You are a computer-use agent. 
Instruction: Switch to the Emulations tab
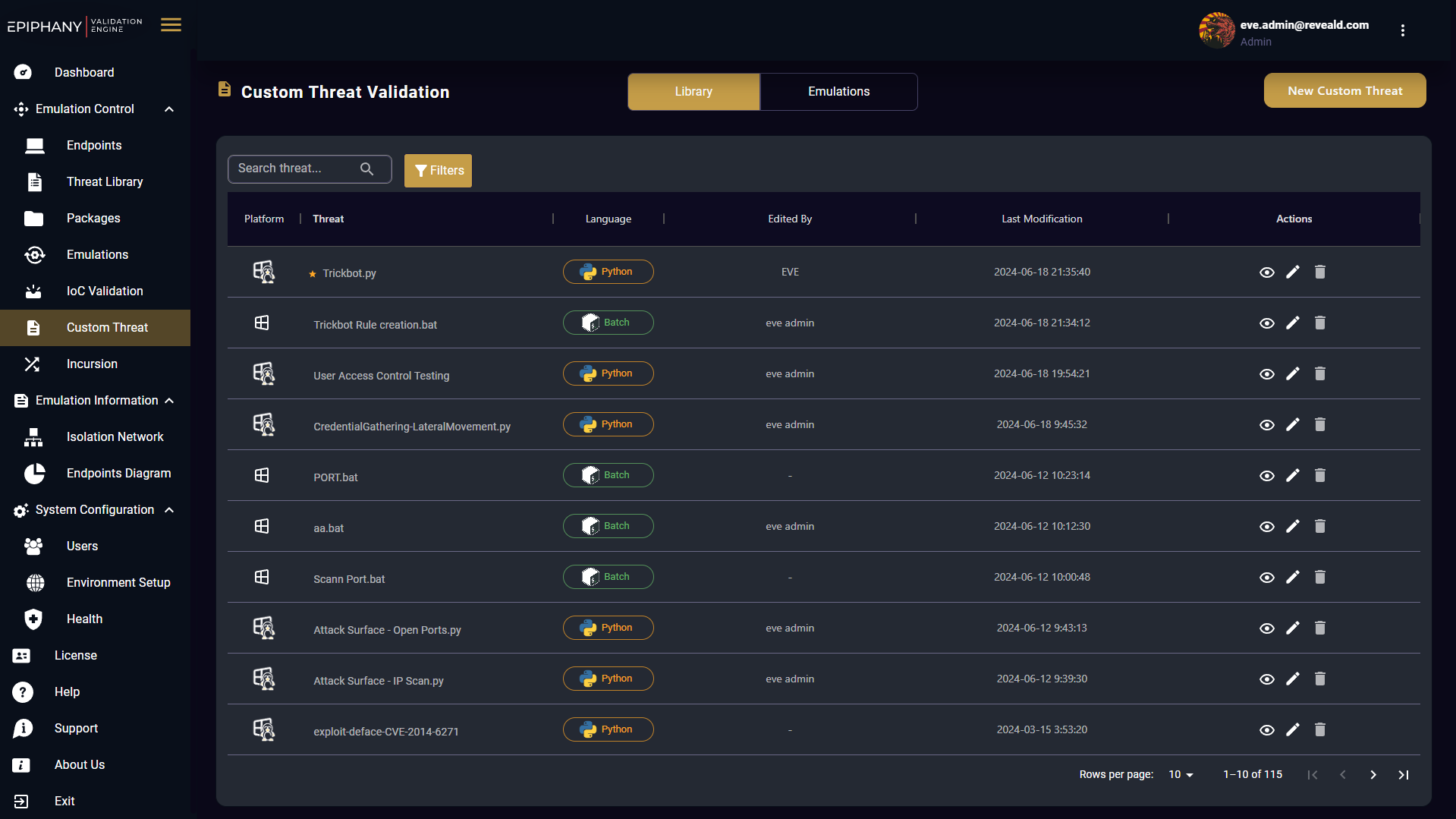(x=838, y=92)
